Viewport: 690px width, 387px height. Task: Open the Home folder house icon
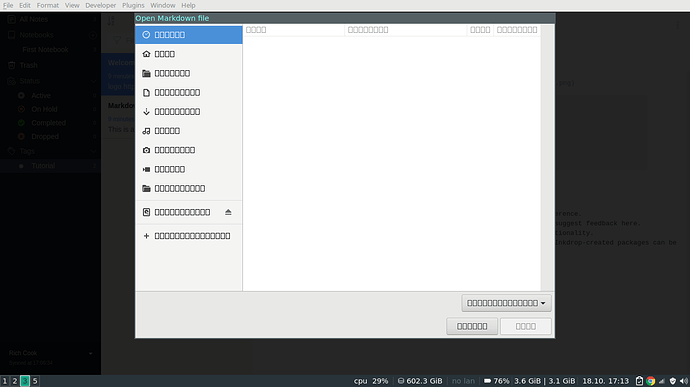click(189, 54)
